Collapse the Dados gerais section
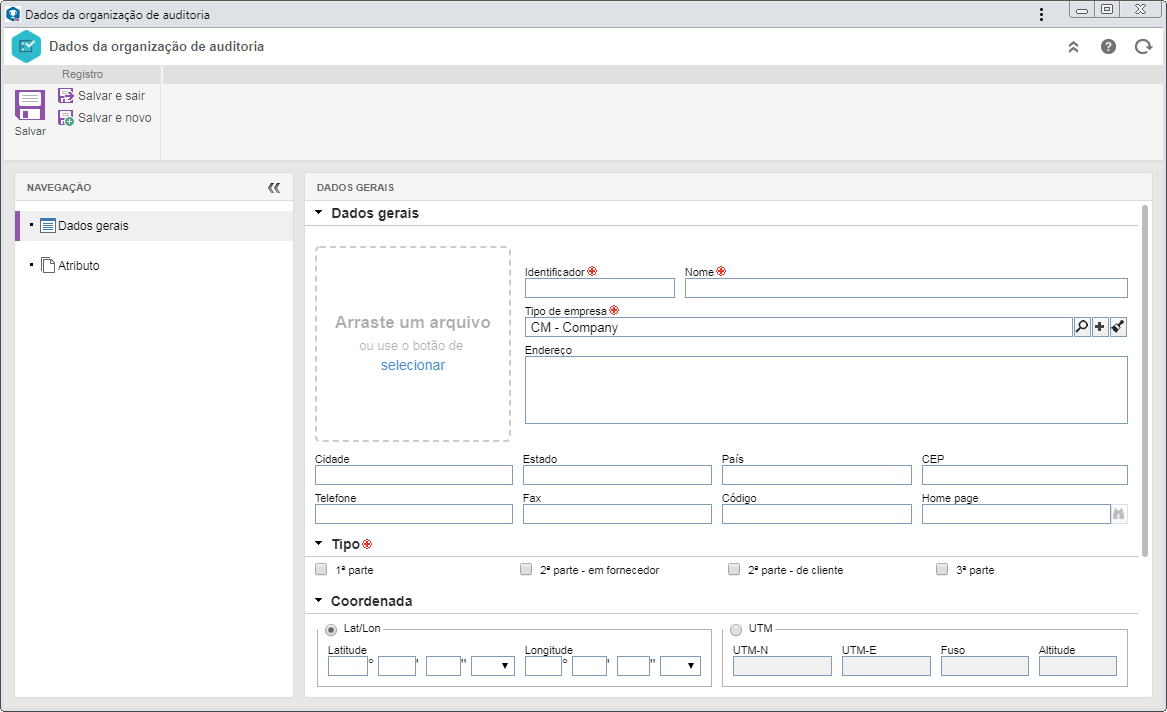Image resolution: width=1167 pixels, height=712 pixels. (319, 213)
